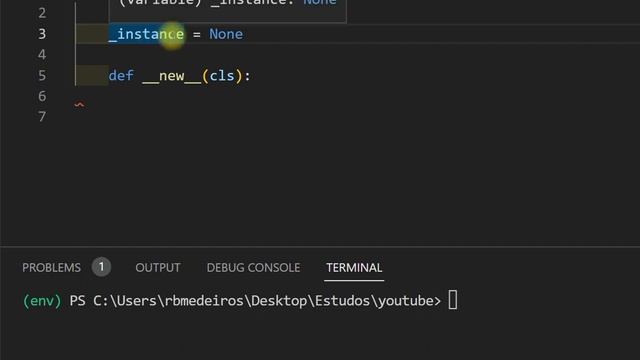The width and height of the screenshot is (640, 360).
Task: Click line number 3 in gutter
Action: pos(42,34)
